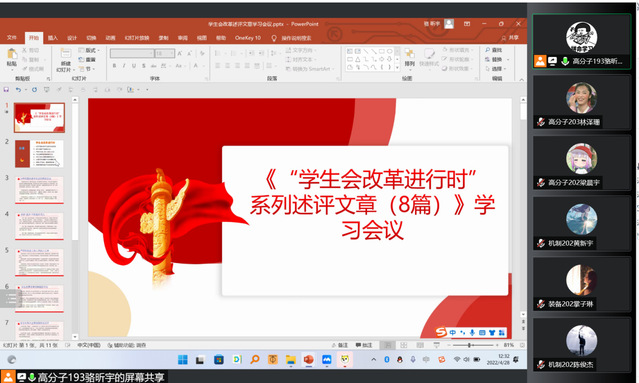Click the zoom slider handle in status bar
Screen dimensions: 639x383
point(469,345)
